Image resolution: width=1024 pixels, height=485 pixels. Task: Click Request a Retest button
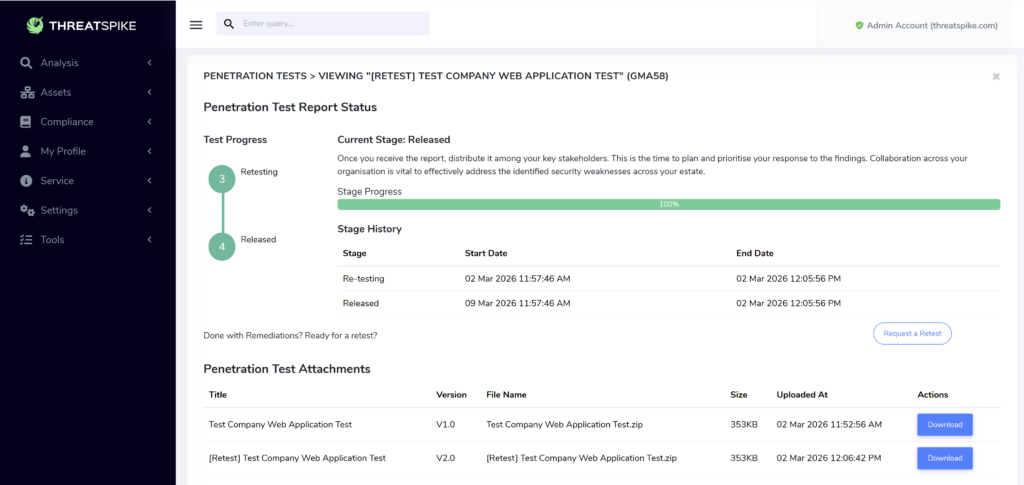coord(912,334)
